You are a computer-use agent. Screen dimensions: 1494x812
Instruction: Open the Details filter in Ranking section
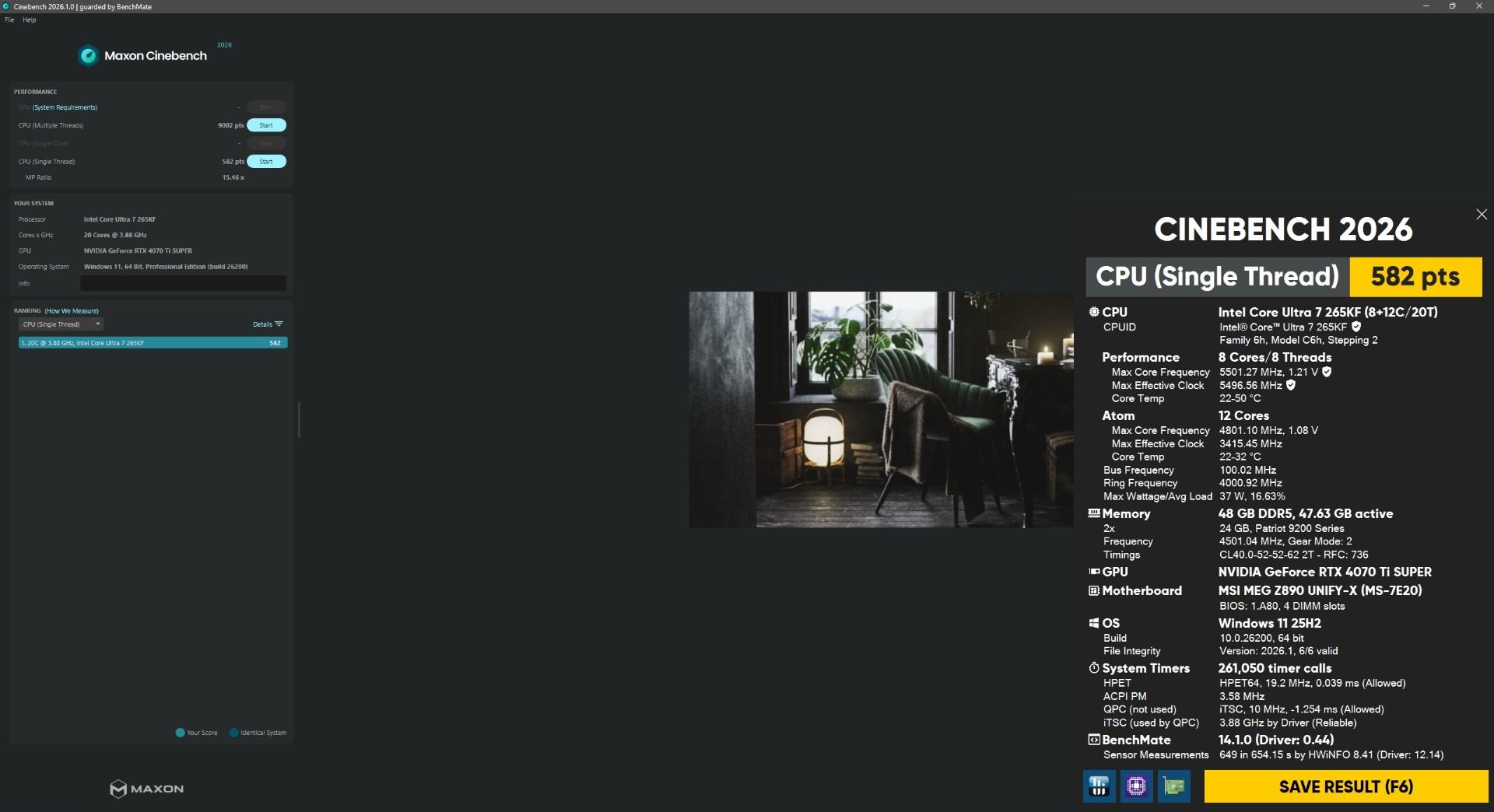268,324
